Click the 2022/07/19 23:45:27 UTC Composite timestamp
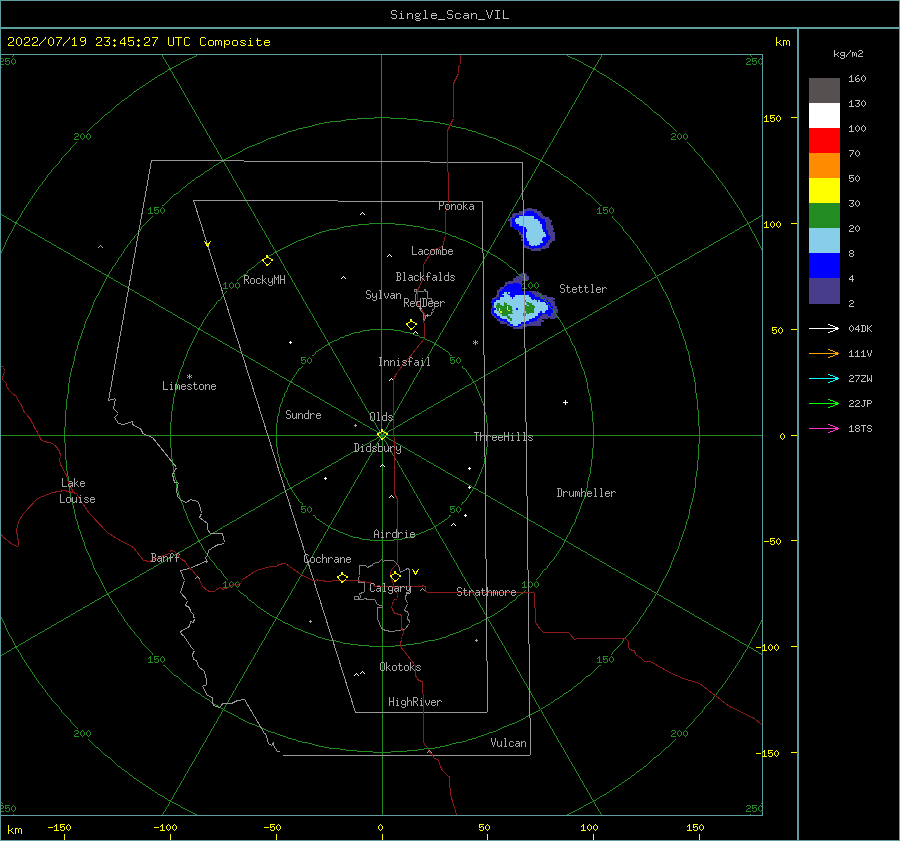Viewport: 900px width, 841px height. point(139,42)
